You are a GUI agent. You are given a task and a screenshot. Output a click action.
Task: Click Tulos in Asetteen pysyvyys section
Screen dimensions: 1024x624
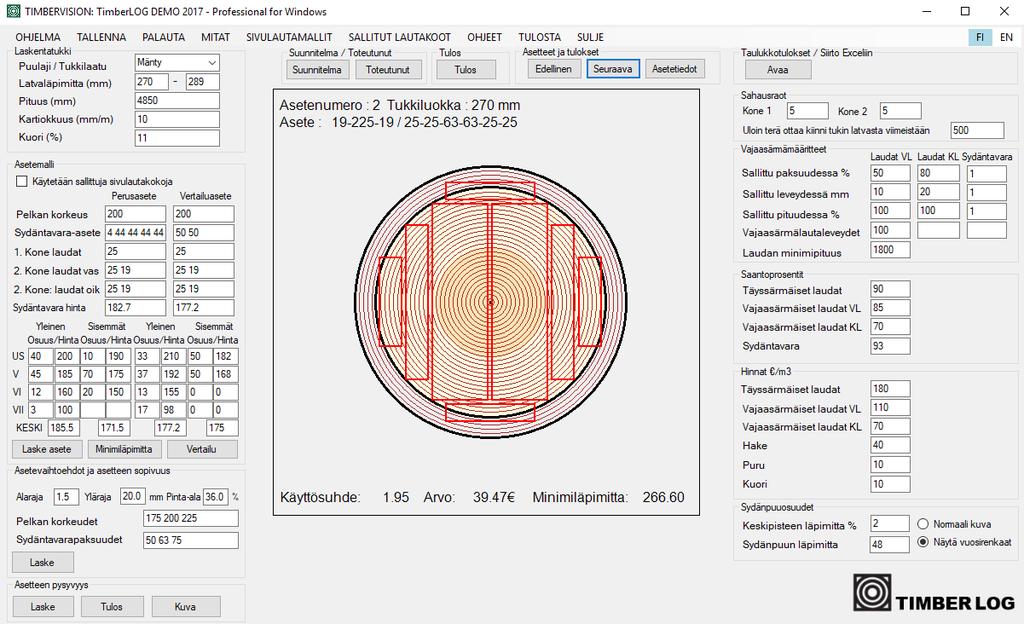pyautogui.click(x=112, y=607)
